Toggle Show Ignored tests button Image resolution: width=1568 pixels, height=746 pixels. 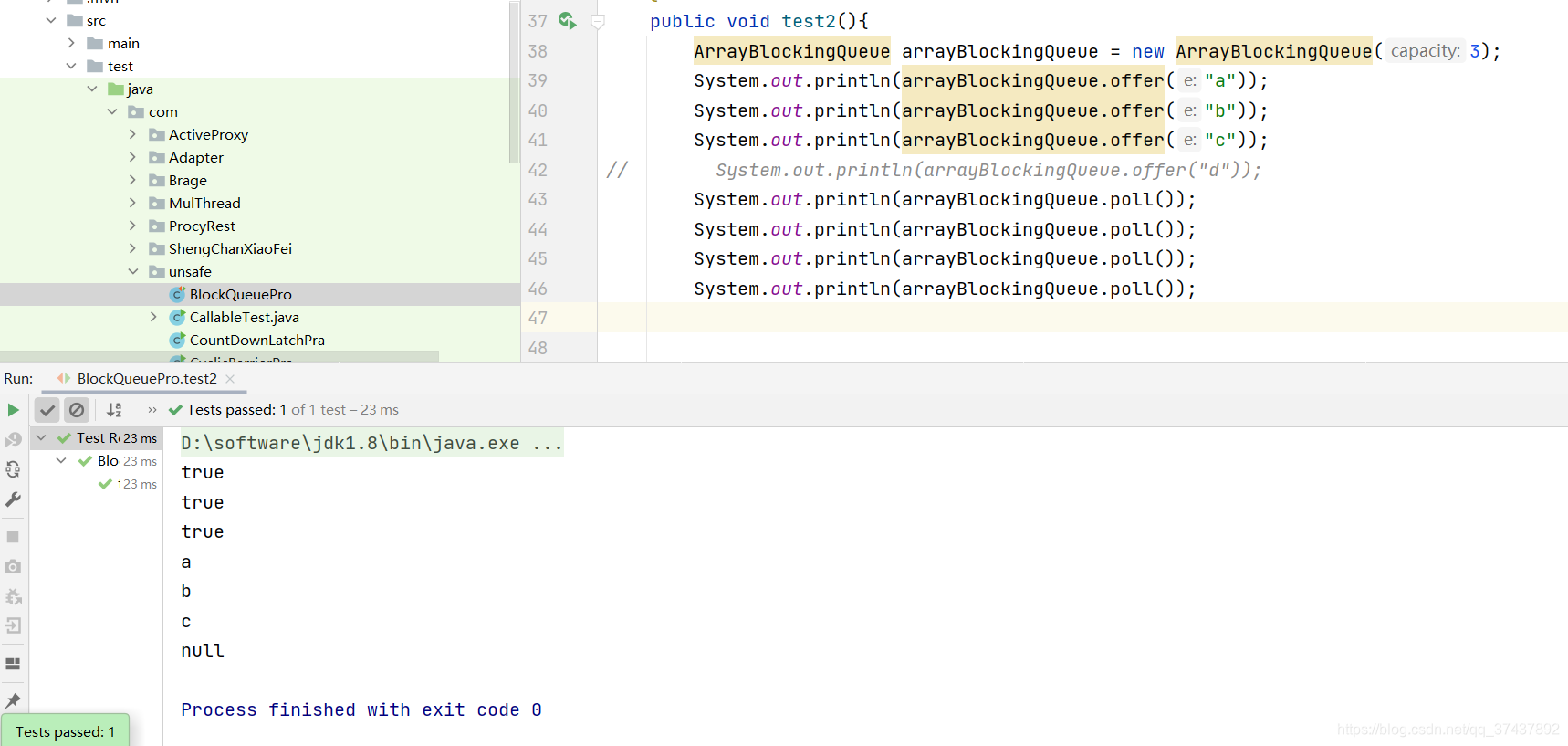[x=77, y=410]
